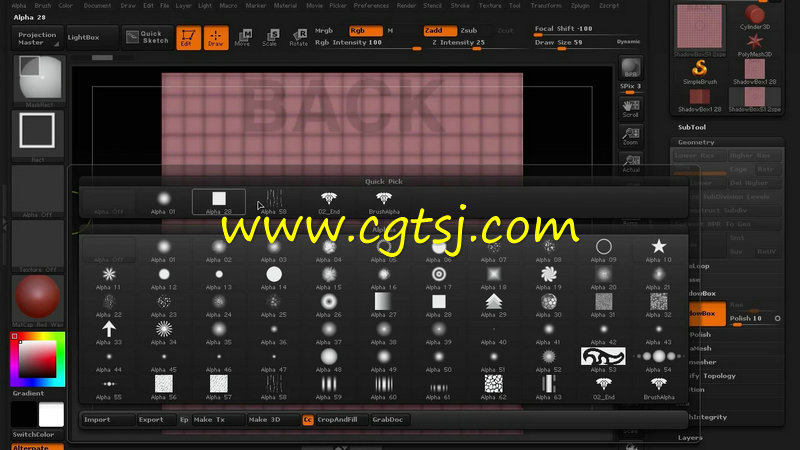
Task: Open the Transform menu
Action: 546,6
